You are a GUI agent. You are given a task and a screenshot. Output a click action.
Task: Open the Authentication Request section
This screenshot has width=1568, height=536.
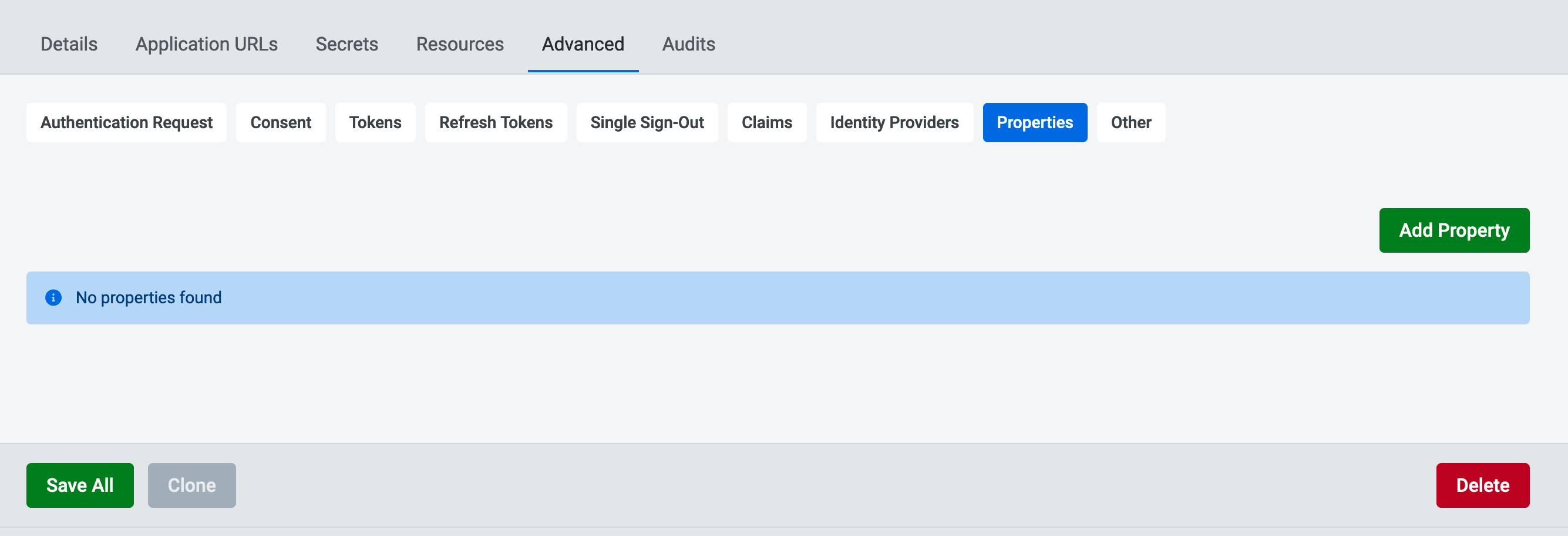126,122
